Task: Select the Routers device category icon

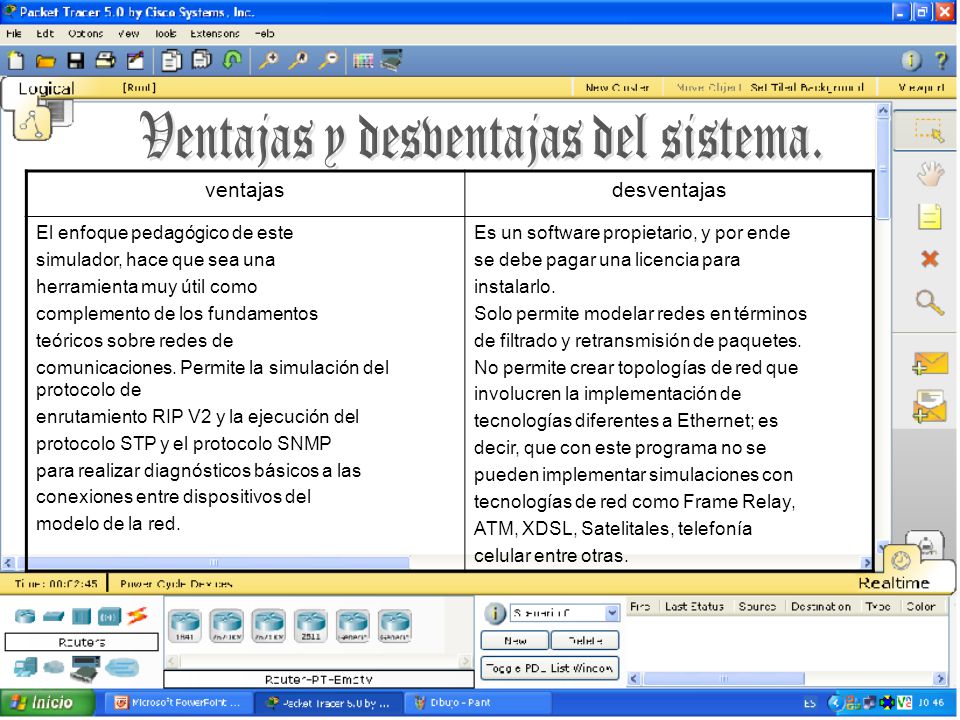Action: [25, 616]
